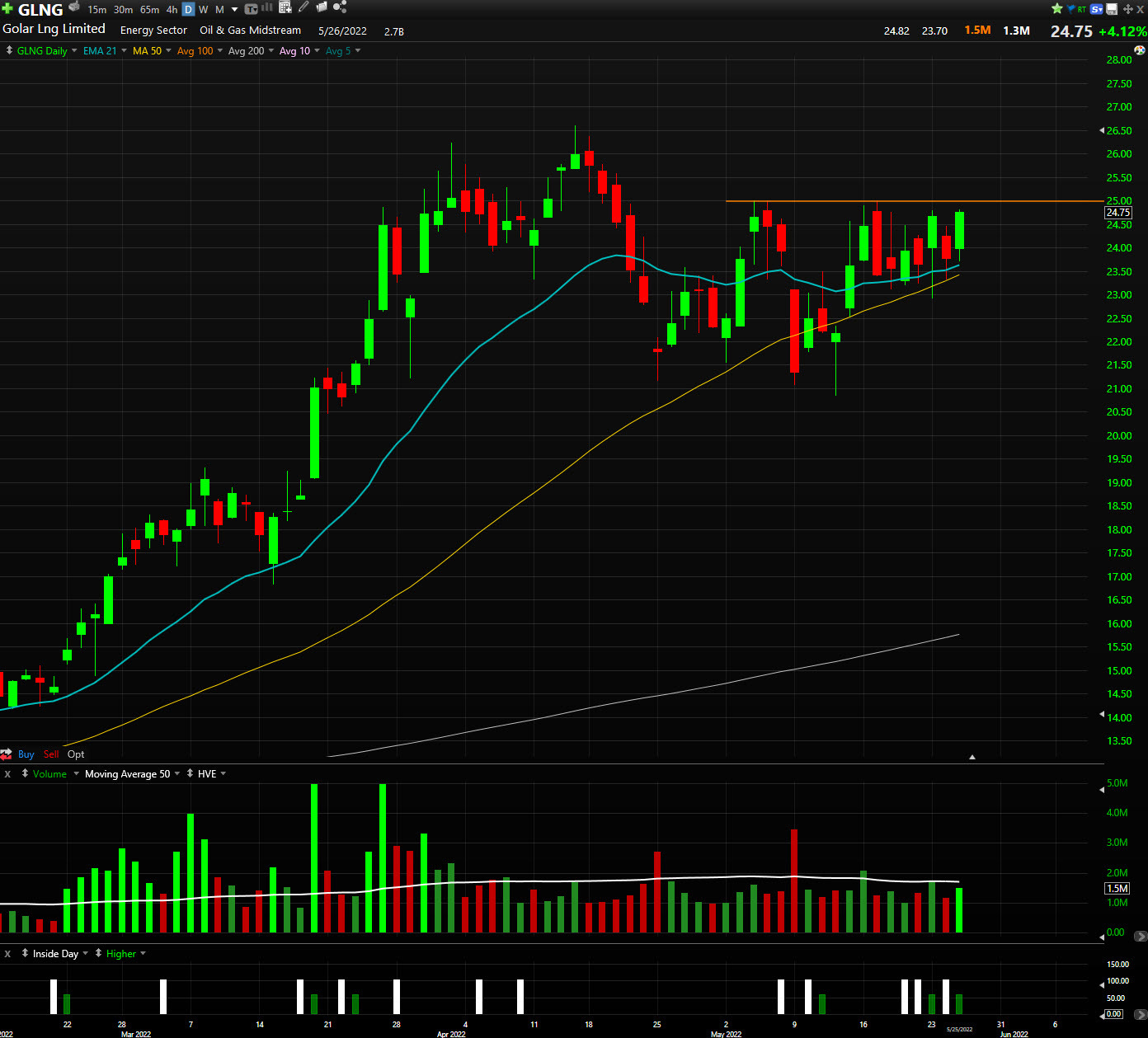This screenshot has width=1148, height=1038.
Task: Select the pencil drawing tools icon
Action: click(303, 7)
